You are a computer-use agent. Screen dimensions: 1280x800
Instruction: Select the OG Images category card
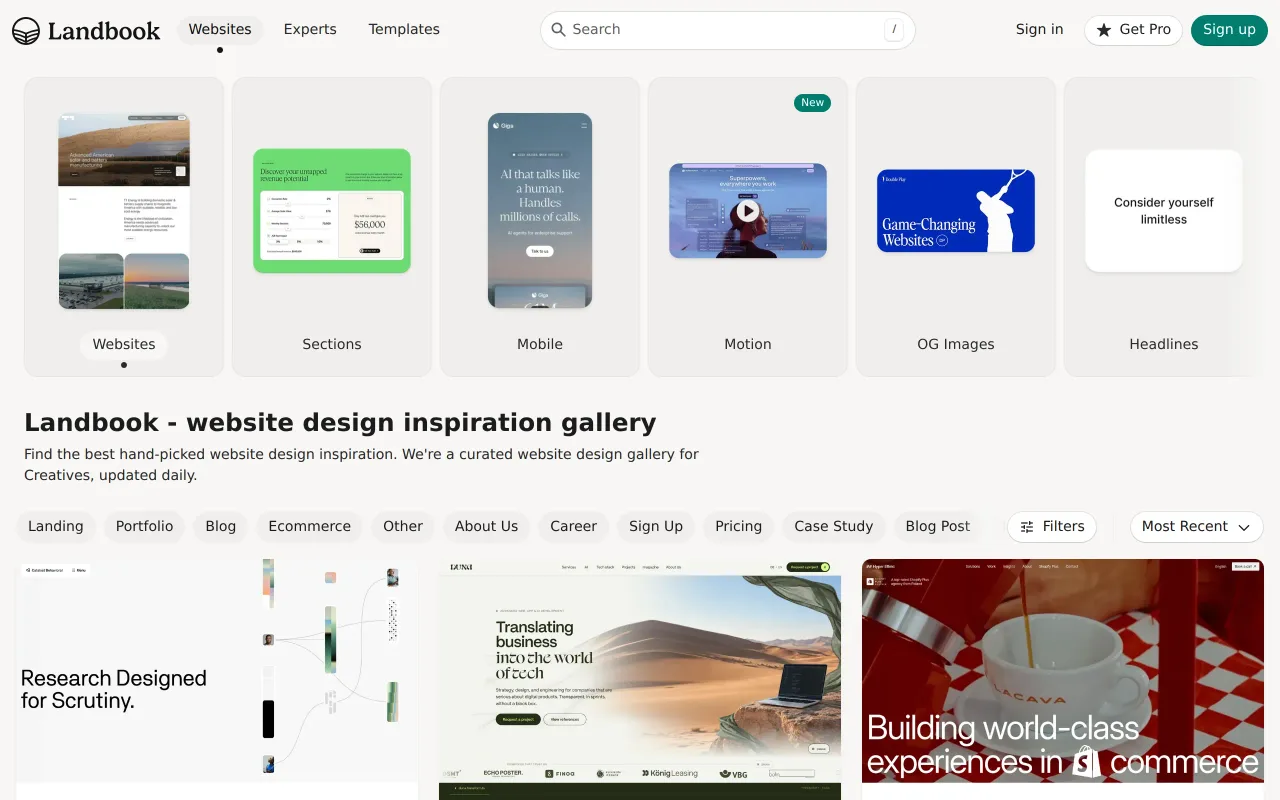(956, 227)
